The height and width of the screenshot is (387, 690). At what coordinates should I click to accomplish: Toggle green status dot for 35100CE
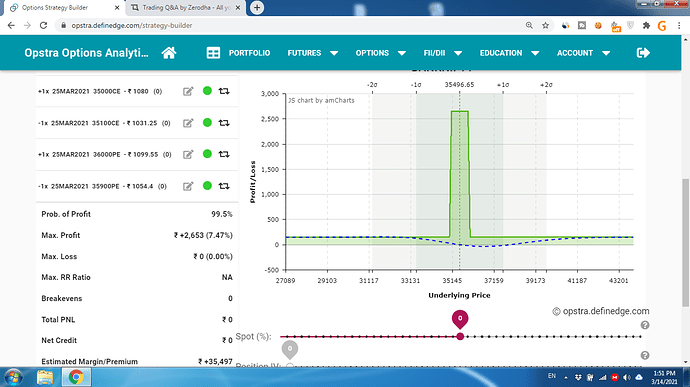click(x=207, y=122)
